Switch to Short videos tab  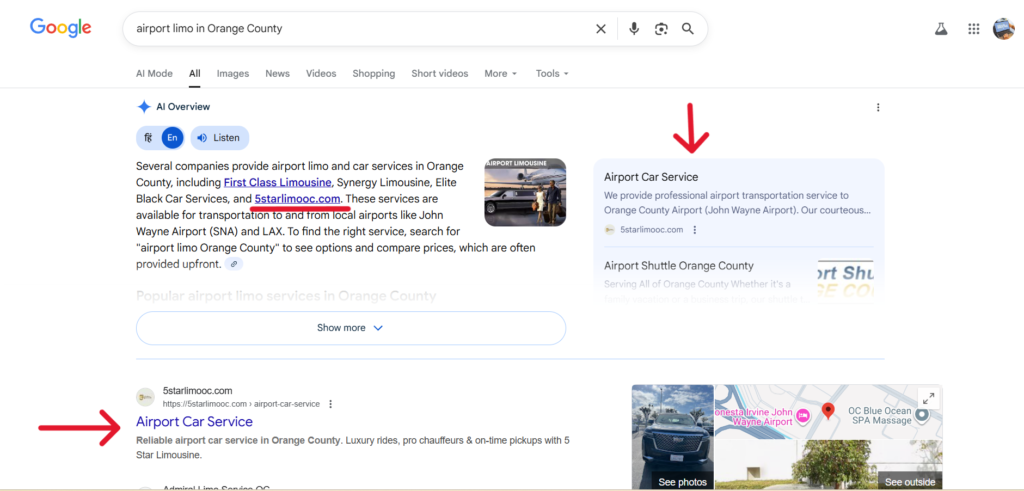(x=440, y=74)
